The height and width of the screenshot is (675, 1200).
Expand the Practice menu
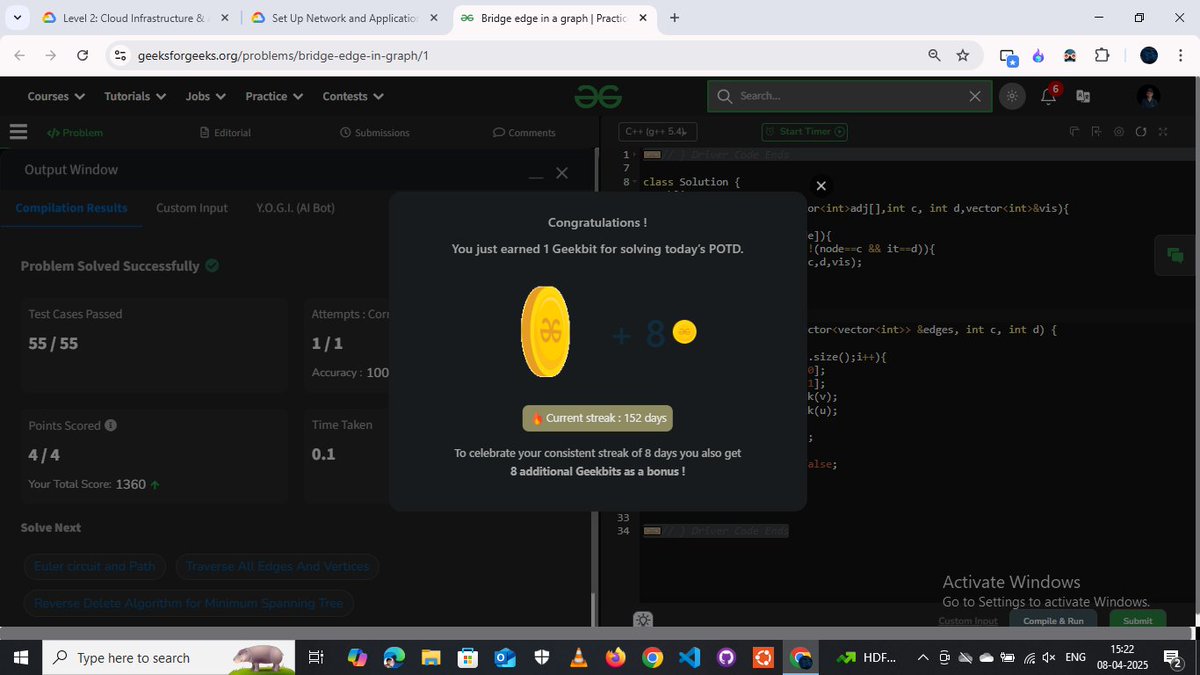point(274,96)
